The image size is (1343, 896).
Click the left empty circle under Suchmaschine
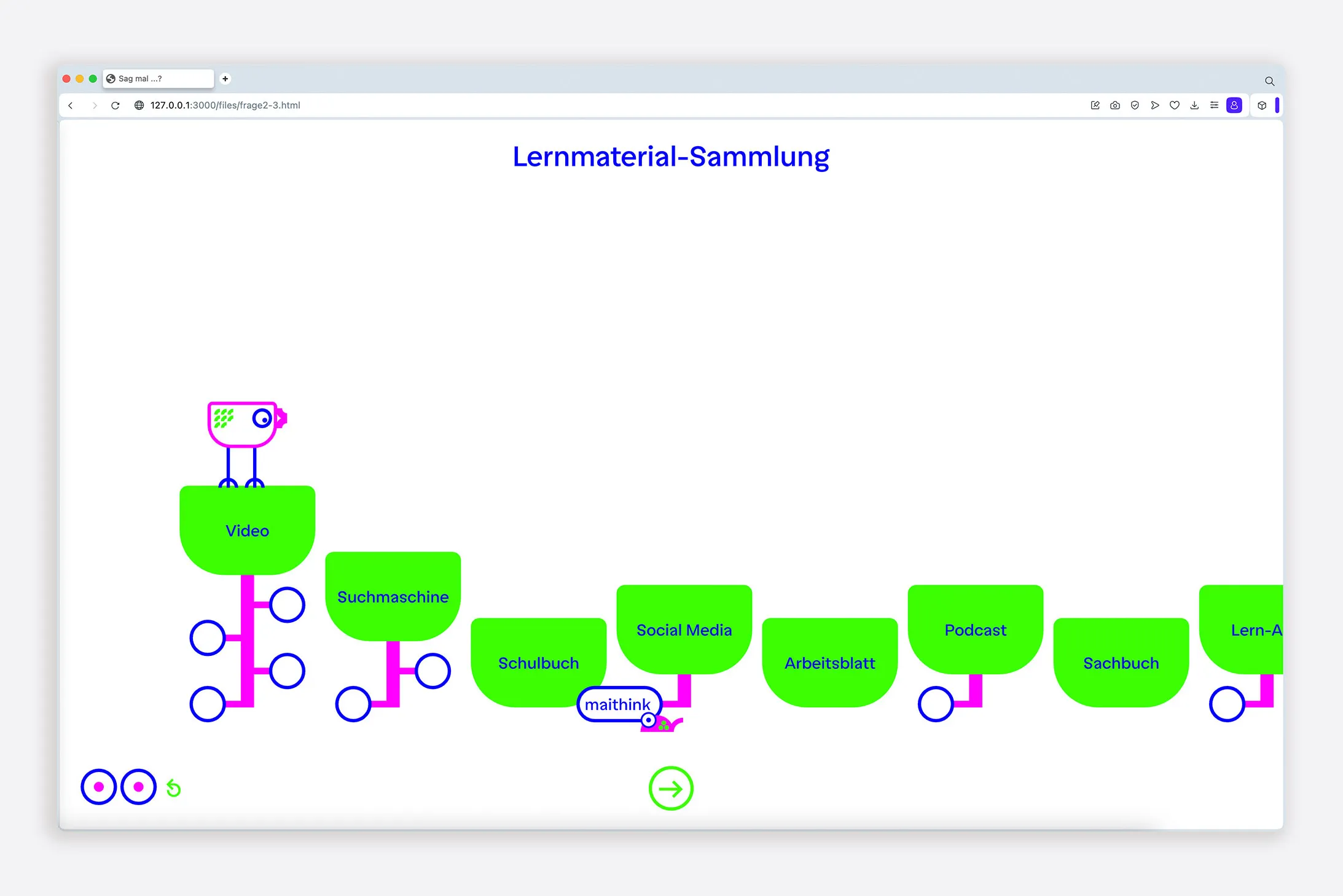[x=353, y=704]
